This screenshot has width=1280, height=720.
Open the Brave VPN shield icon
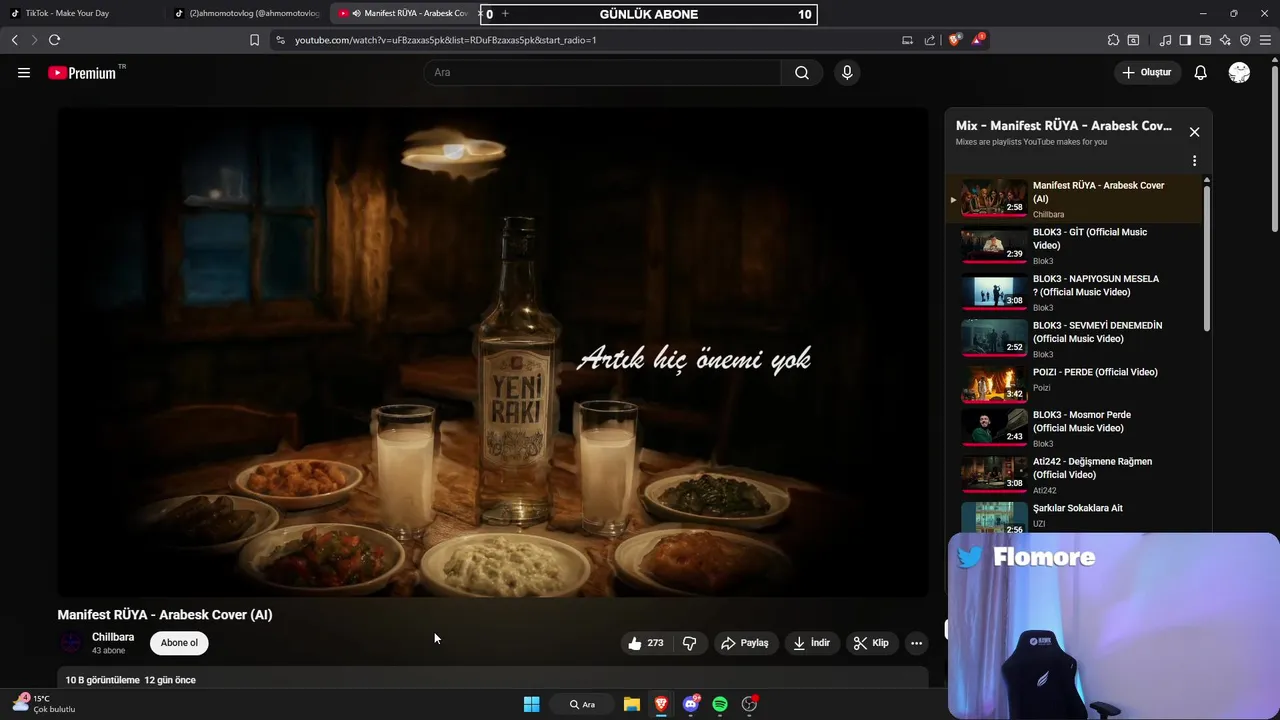[x=1245, y=40]
